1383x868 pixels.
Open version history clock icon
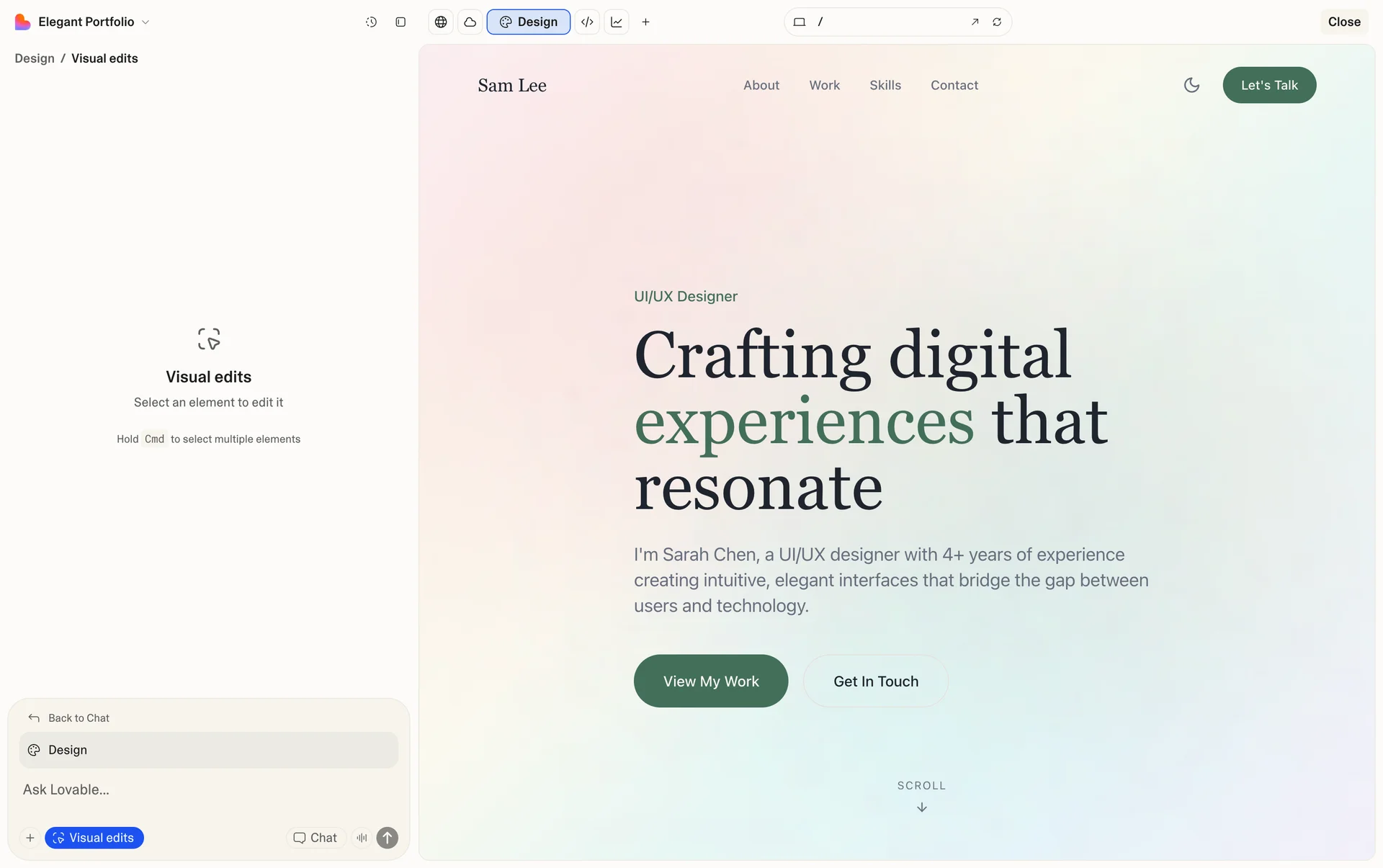tap(371, 22)
